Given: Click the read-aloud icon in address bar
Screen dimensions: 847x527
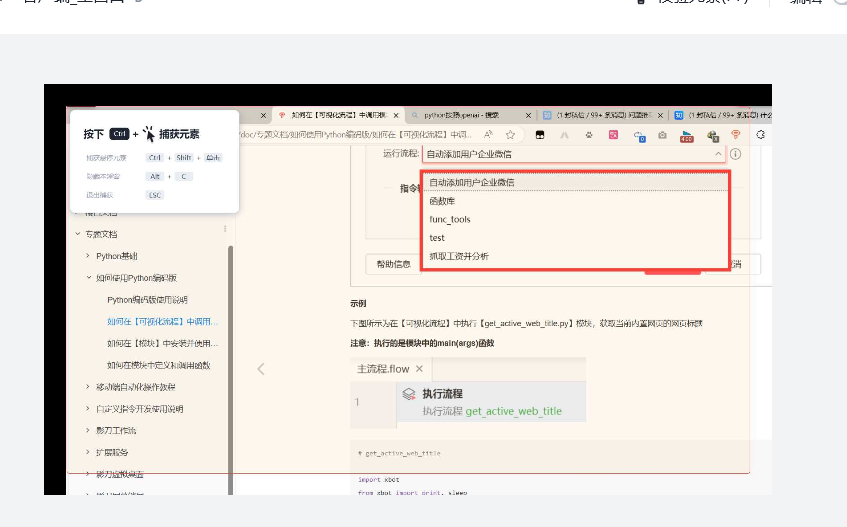Looking at the screenshot, I should click(x=489, y=134).
